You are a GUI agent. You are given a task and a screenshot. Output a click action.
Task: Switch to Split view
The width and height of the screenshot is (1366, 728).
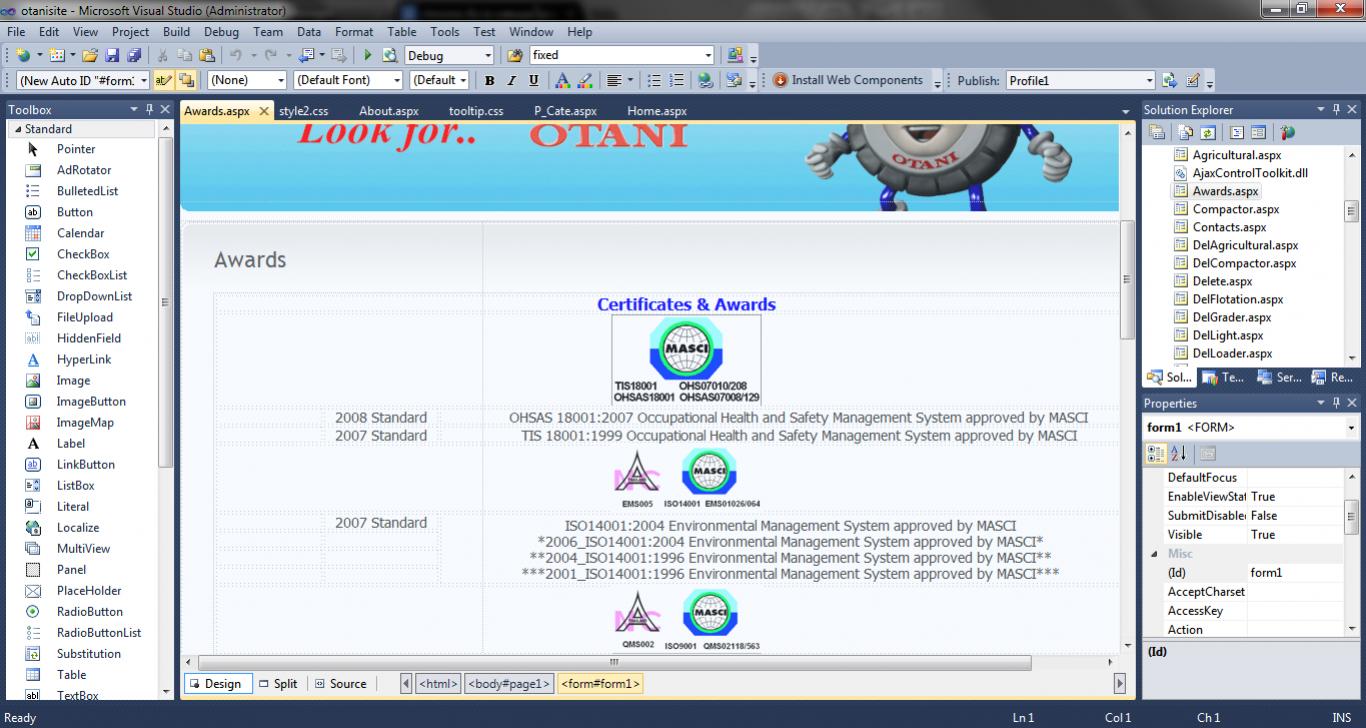pyautogui.click(x=277, y=684)
